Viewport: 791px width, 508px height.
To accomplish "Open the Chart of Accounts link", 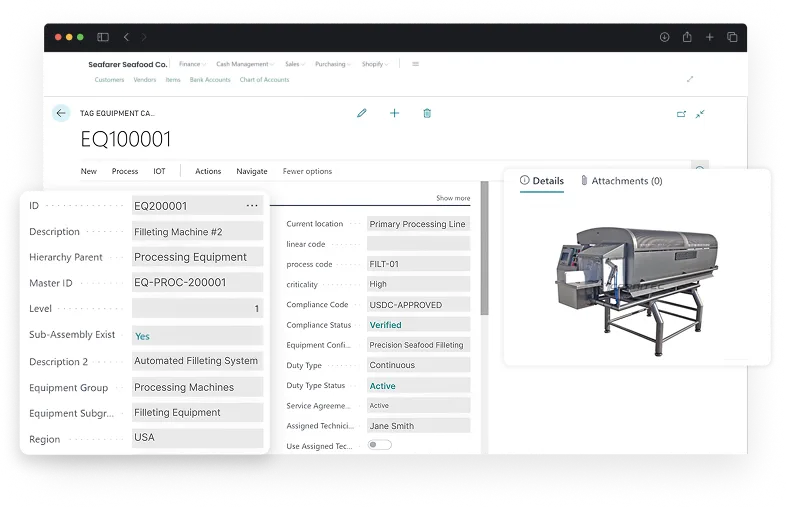I will [264, 80].
